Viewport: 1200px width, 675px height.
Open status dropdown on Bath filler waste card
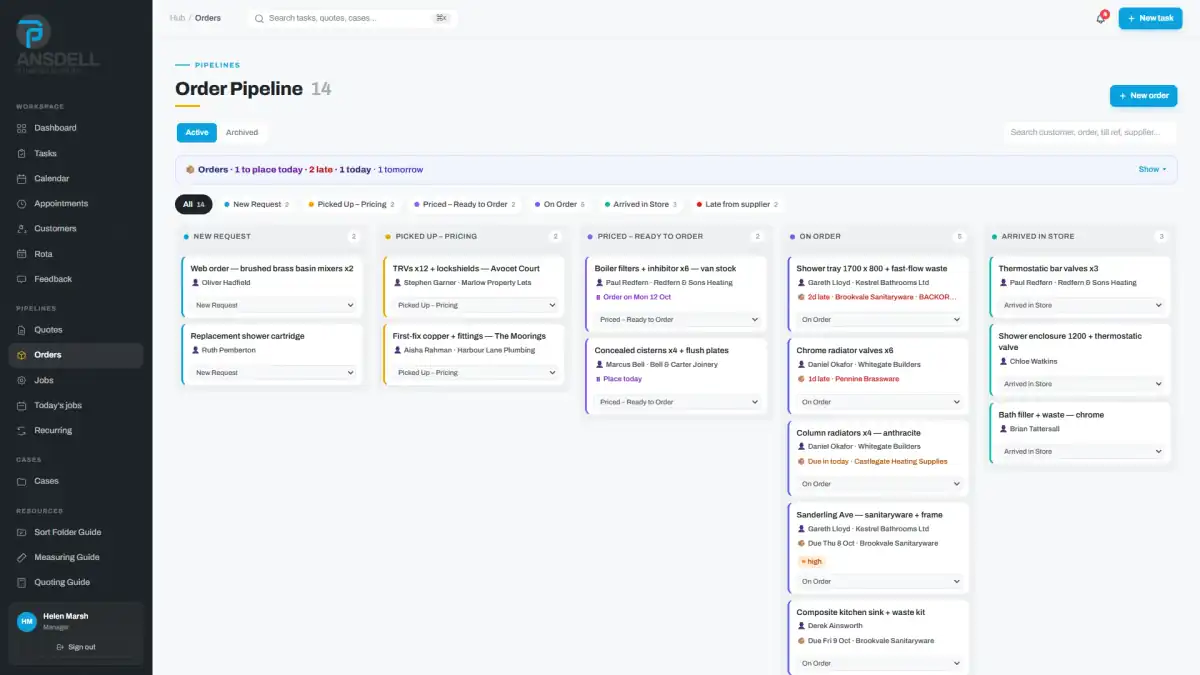click(x=1081, y=451)
